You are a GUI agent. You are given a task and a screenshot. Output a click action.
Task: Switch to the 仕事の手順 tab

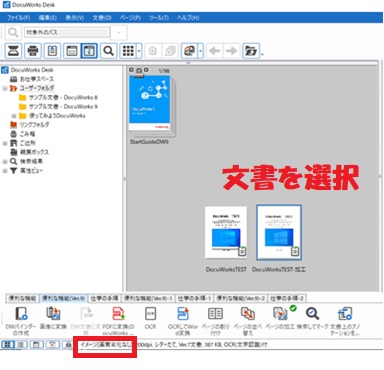pyautogui.click(x=104, y=298)
